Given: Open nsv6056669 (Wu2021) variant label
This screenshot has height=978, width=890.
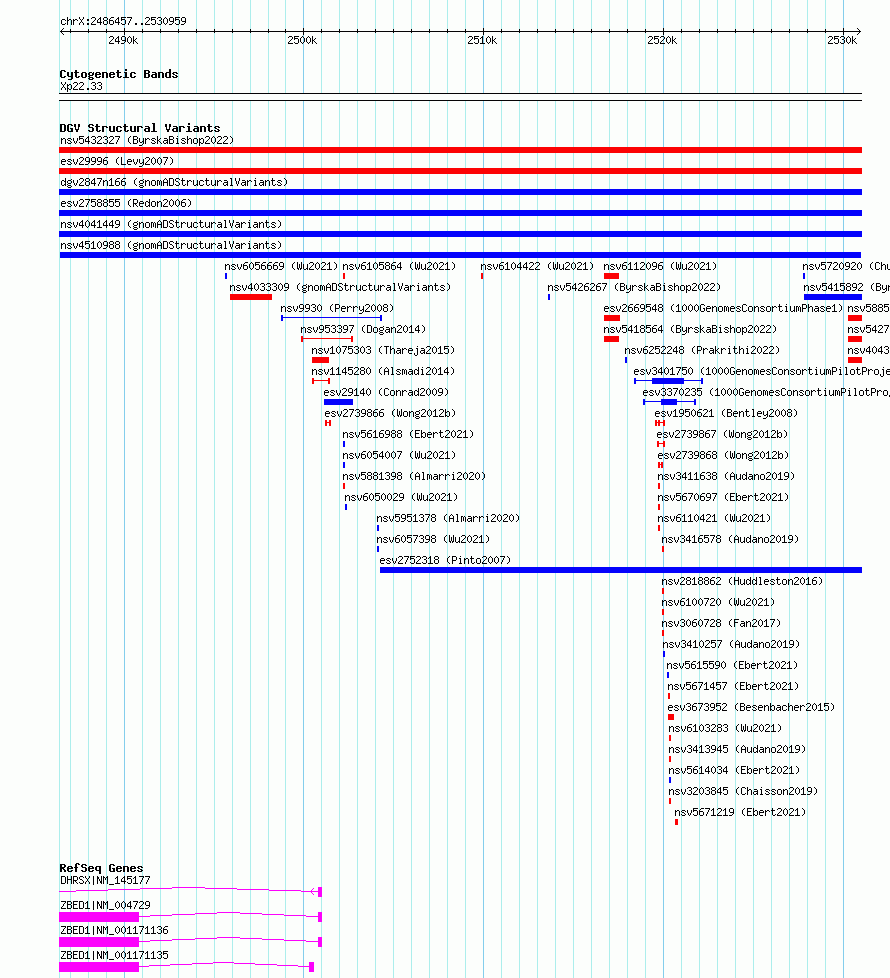Looking at the screenshot, I should [281, 266].
